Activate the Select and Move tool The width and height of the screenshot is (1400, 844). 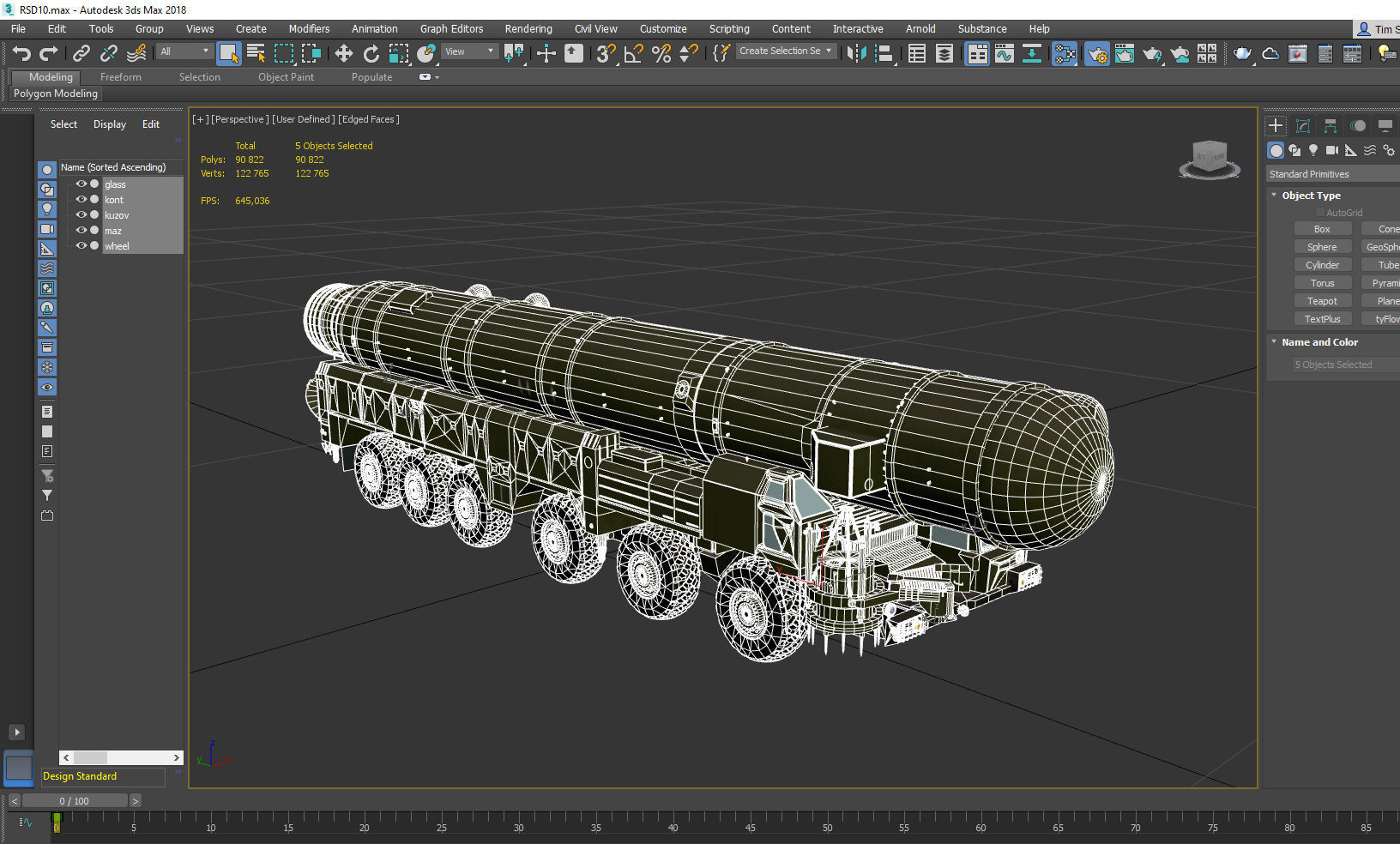(x=343, y=52)
